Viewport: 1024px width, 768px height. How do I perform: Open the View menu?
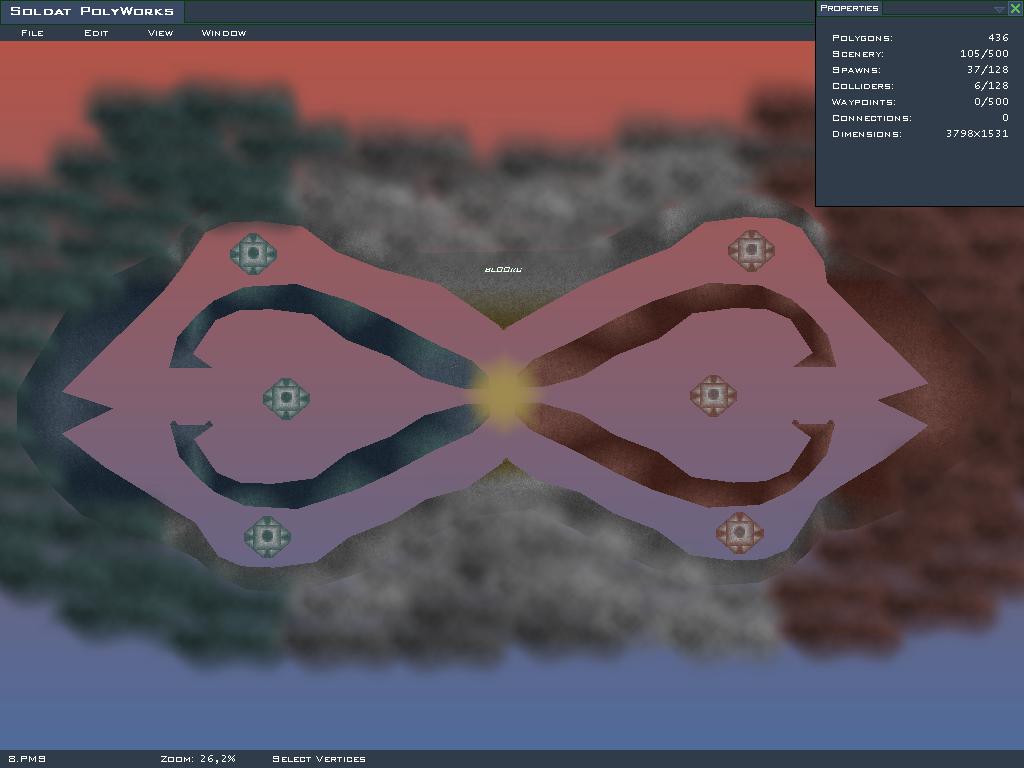(160, 33)
